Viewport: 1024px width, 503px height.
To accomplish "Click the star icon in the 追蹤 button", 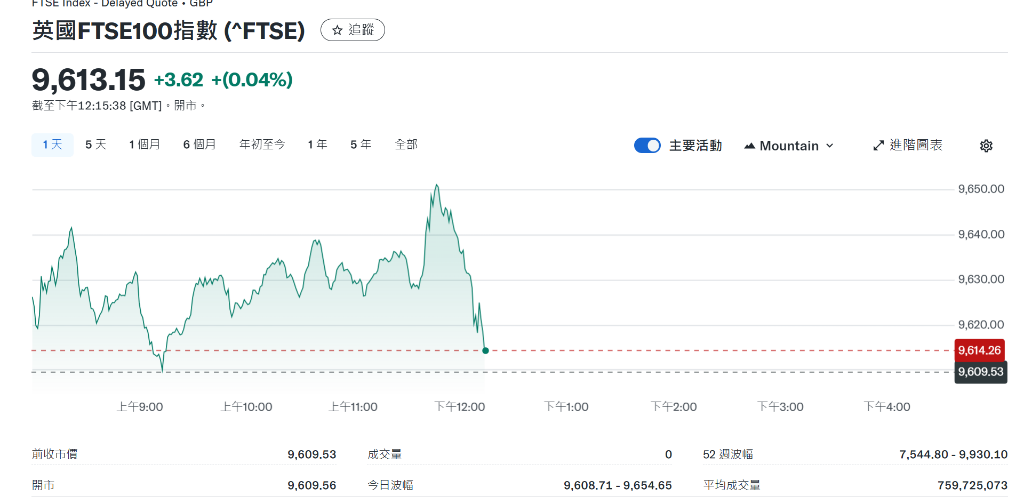I will 338,31.
